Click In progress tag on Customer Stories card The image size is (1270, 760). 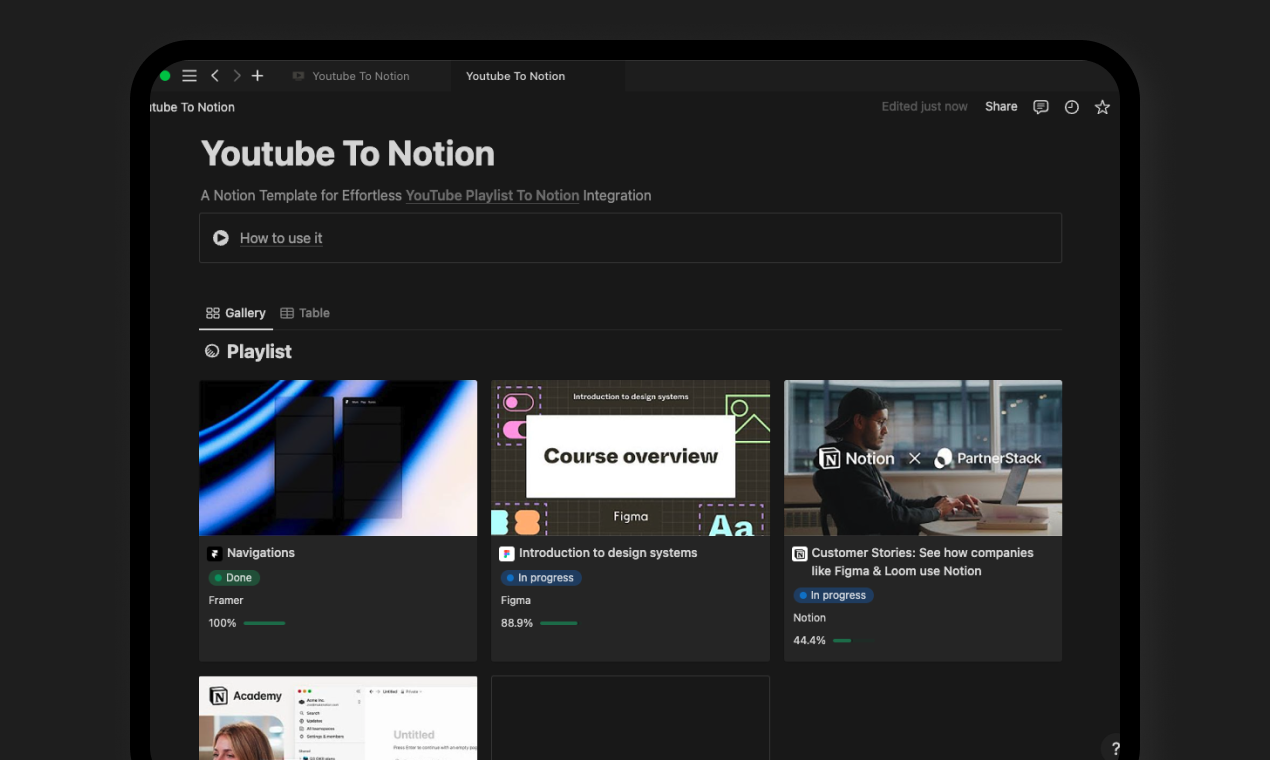(833, 595)
